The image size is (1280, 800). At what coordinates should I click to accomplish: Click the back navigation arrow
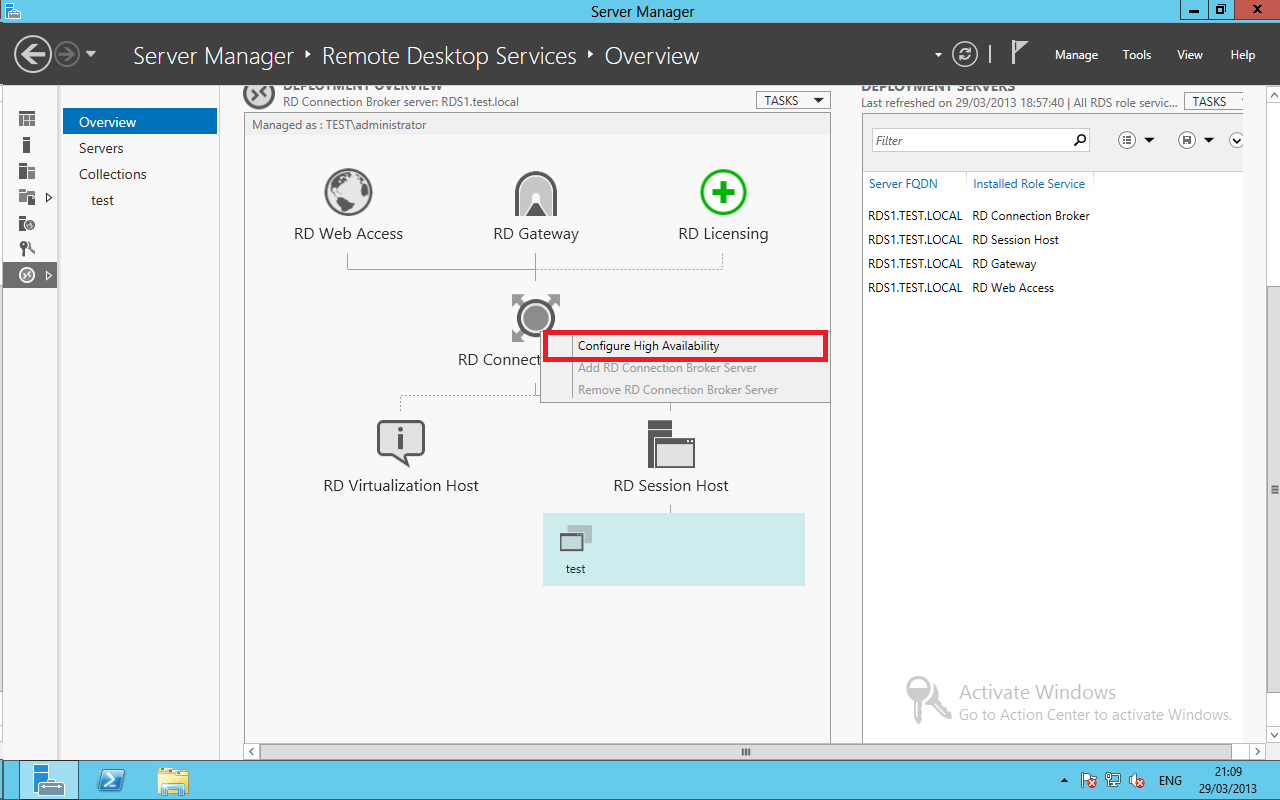(33, 54)
